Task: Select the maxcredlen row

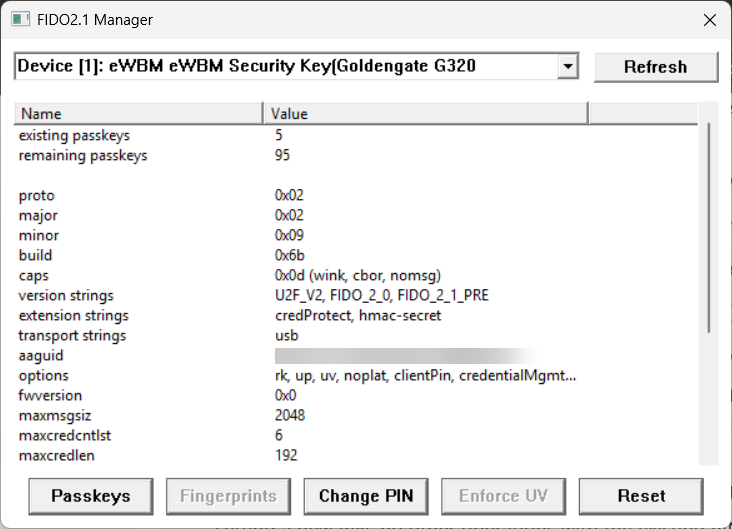Action: pyautogui.click(x=52, y=455)
